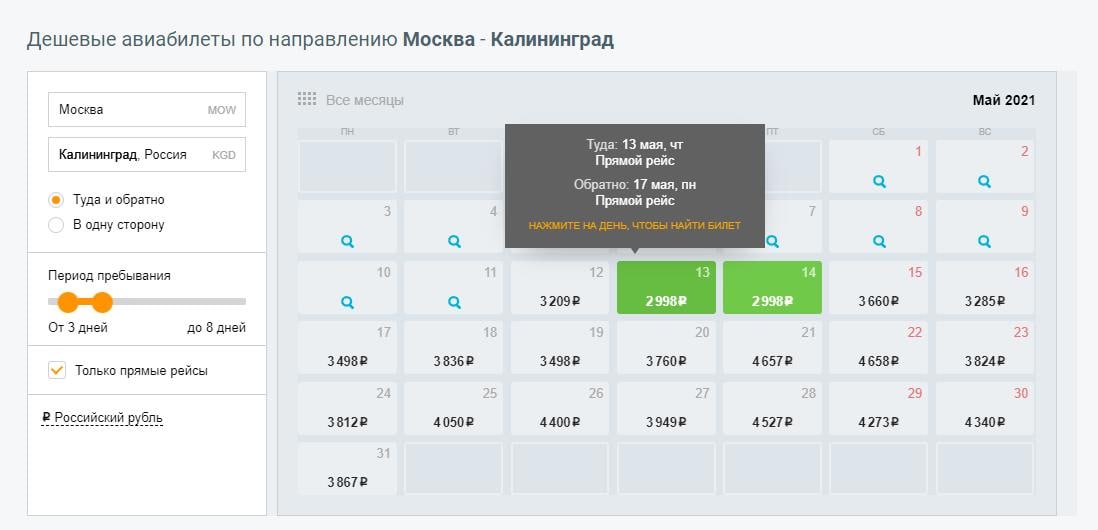Click the От 3 дней label

point(78,328)
